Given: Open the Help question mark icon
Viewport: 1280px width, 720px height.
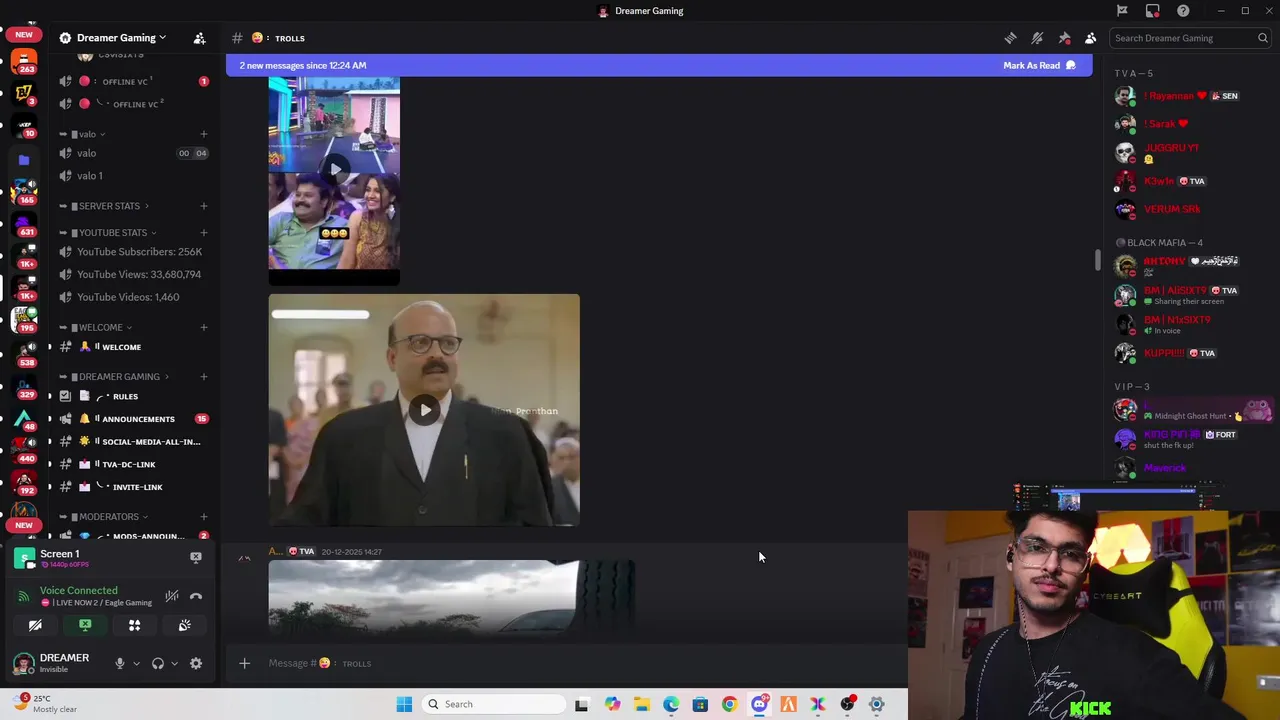Looking at the screenshot, I should (1183, 11).
